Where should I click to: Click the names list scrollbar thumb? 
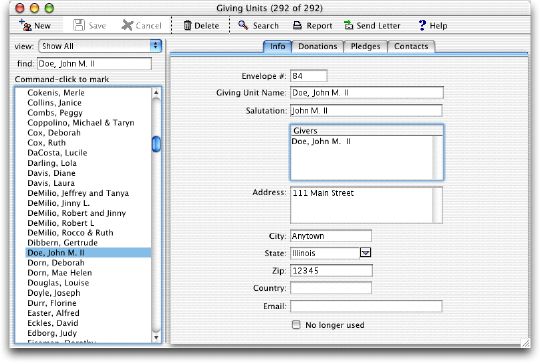coord(156,144)
